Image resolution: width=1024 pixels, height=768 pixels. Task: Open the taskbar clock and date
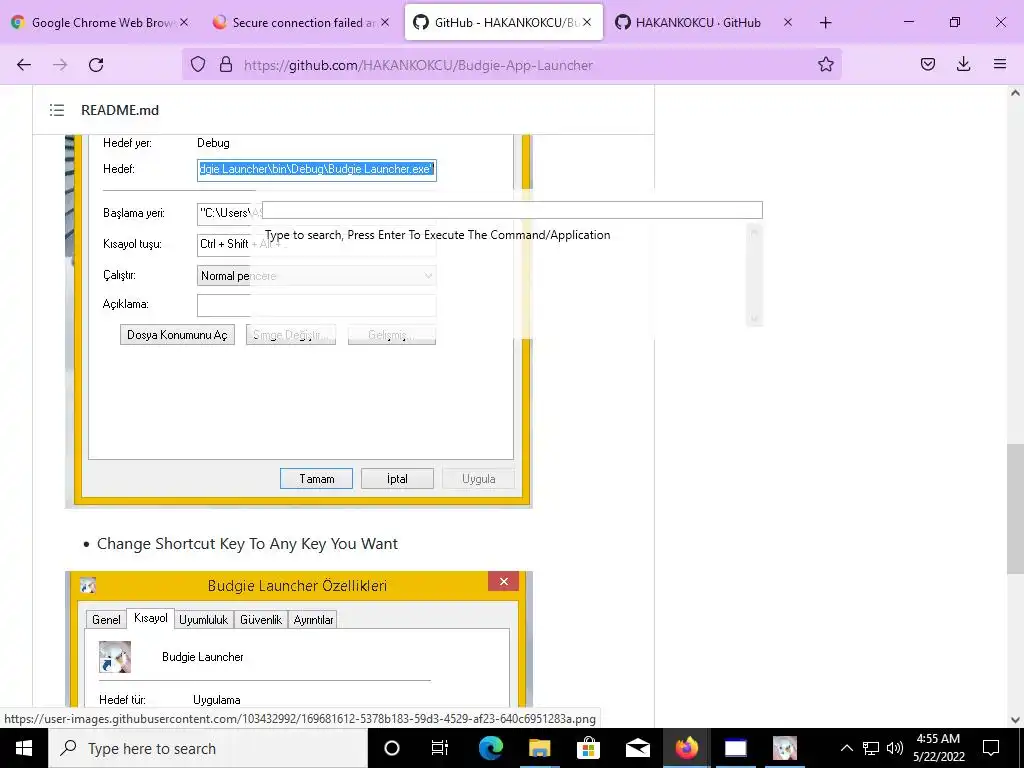pos(938,748)
